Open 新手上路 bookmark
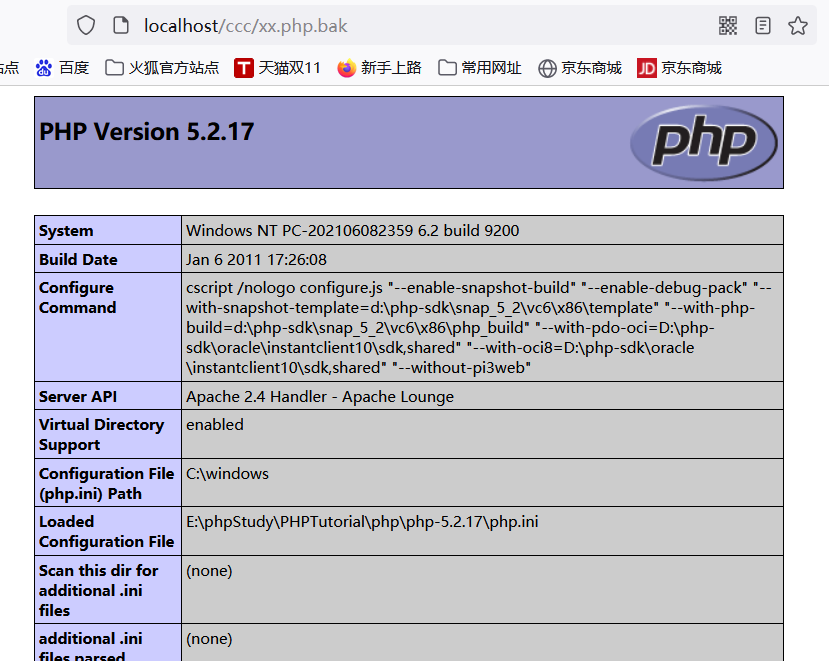829x661 pixels. tap(380, 68)
